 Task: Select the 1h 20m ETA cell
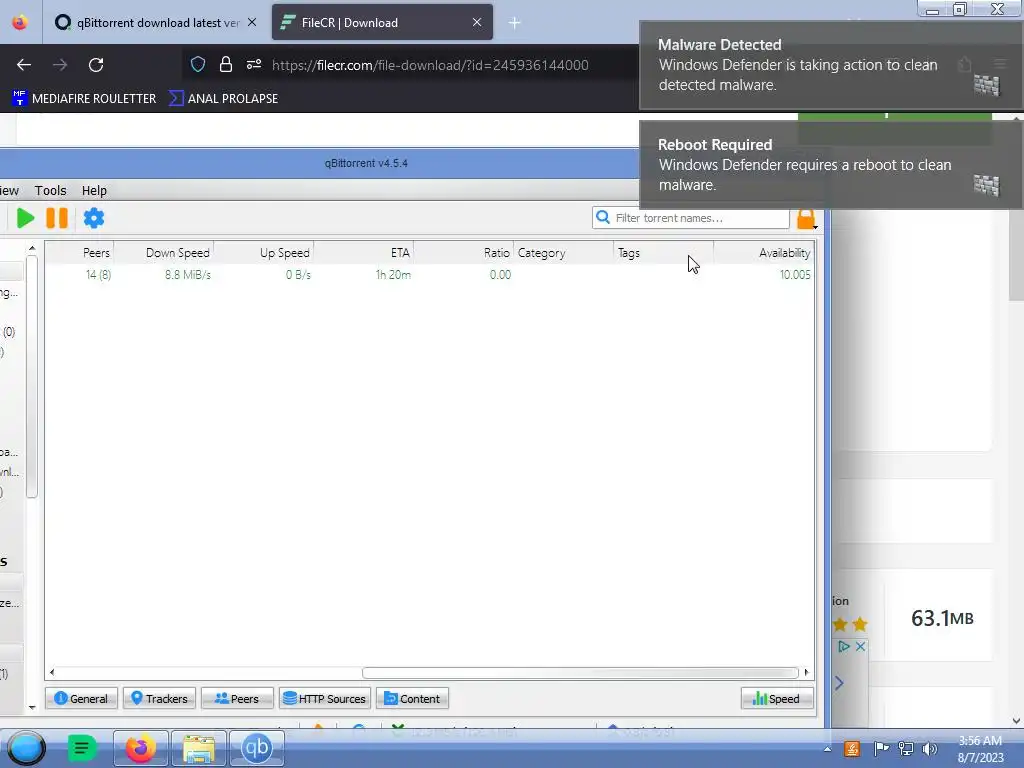point(393,275)
